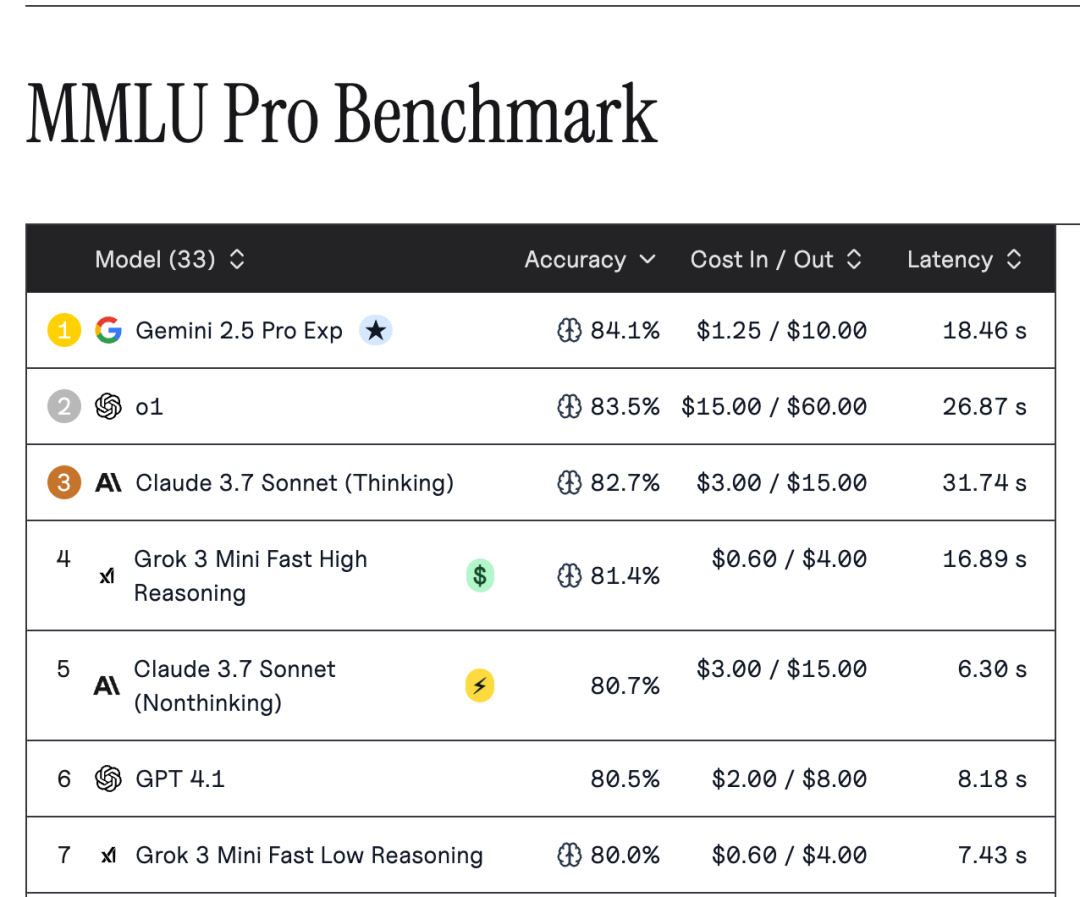Open the Claude 3.7 Sonnet (Thinking) model entry
The width and height of the screenshot is (1080, 897).
pyautogui.click(x=294, y=483)
